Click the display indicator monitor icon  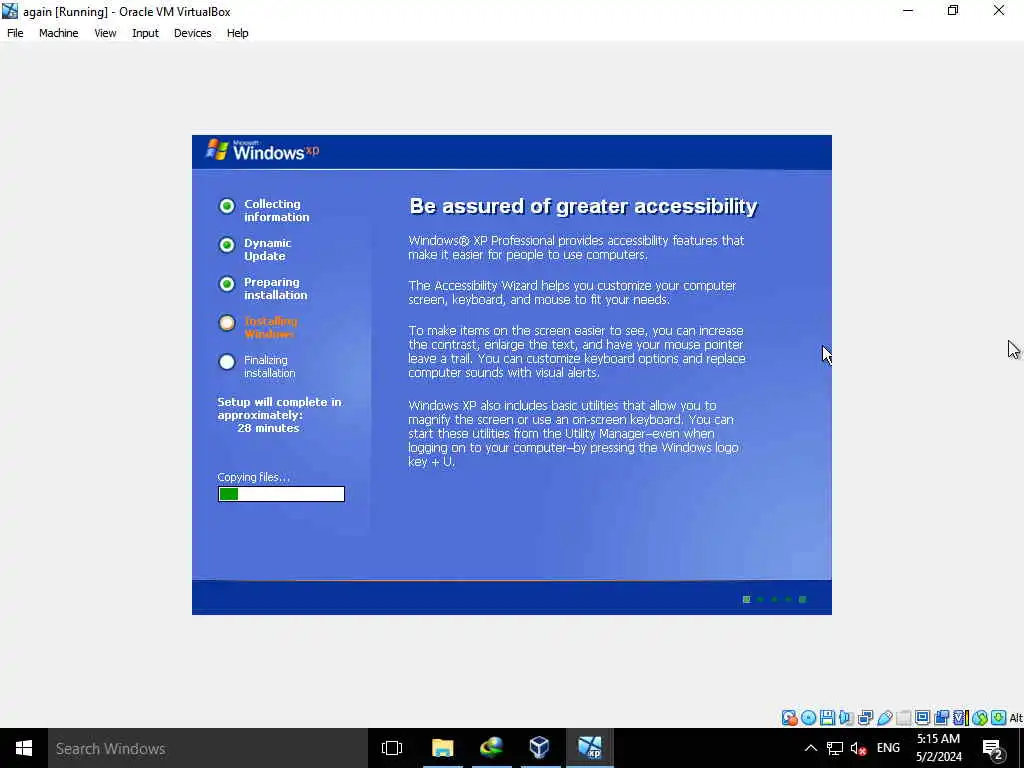922,718
